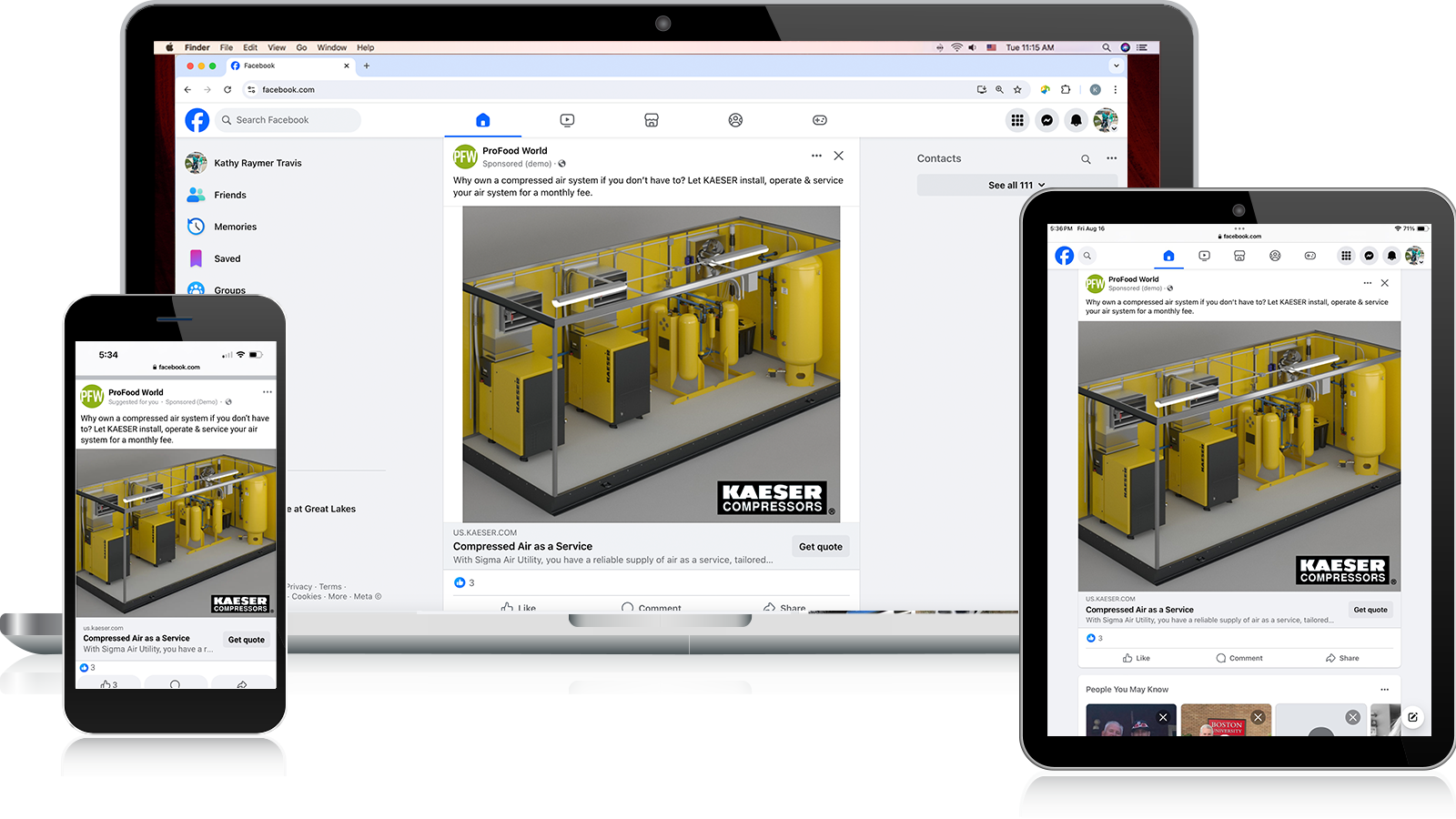Image resolution: width=1456 pixels, height=819 pixels.
Task: Open the Finder menu in macOS menu bar
Action: click(x=197, y=47)
